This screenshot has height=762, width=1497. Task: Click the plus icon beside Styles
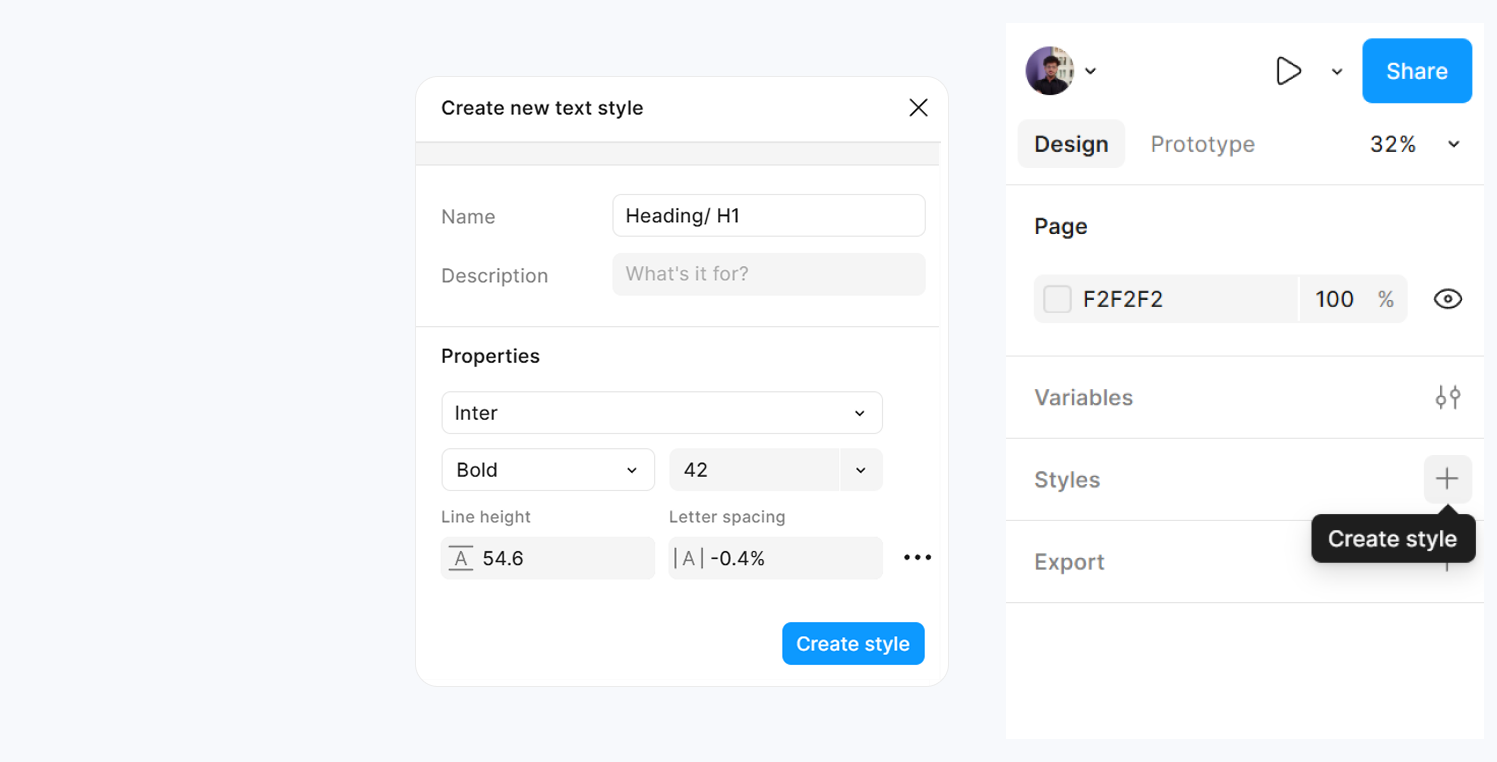(x=1447, y=480)
